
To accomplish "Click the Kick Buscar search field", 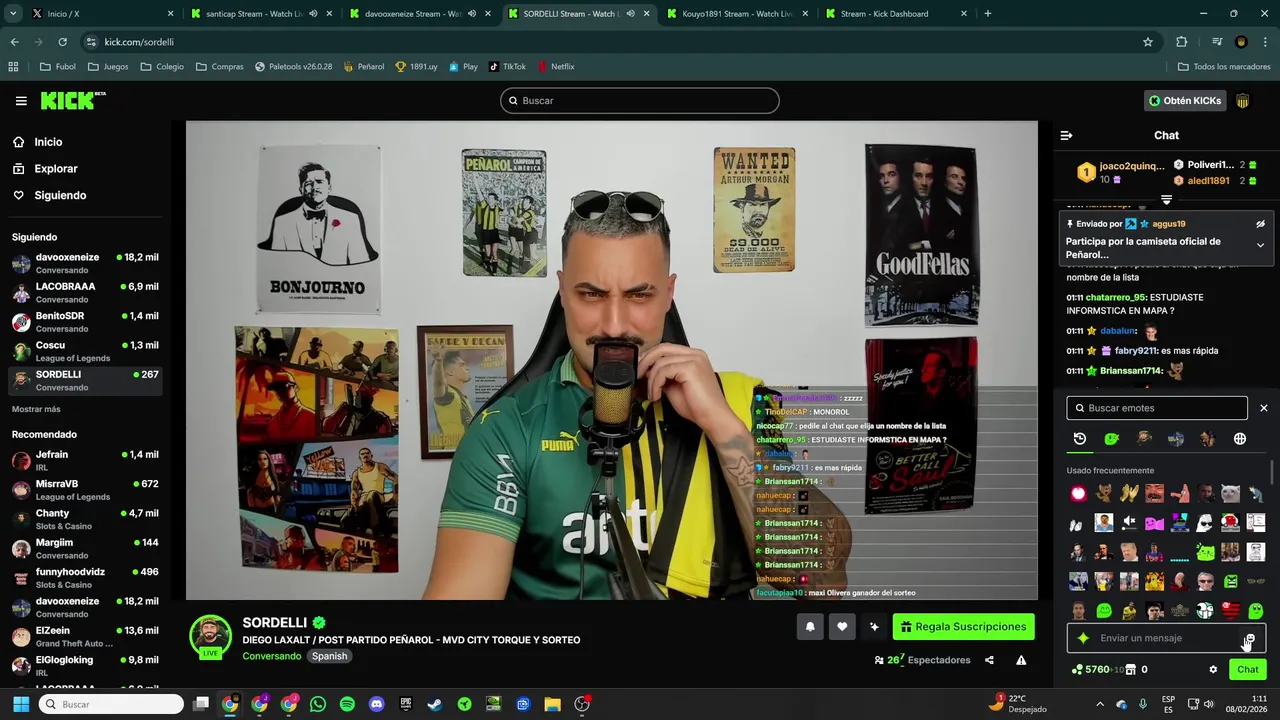I will (x=640, y=101).
